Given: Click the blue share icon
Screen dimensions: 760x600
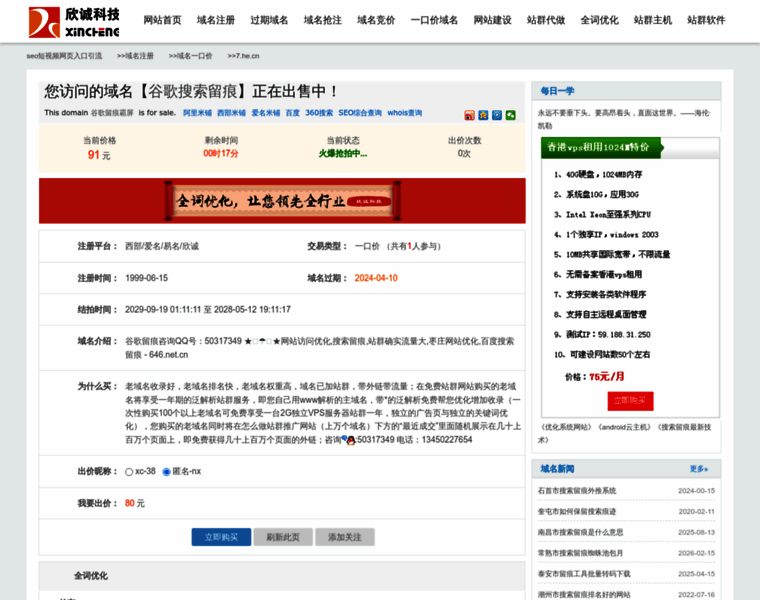Looking at the screenshot, I should [x=497, y=115].
